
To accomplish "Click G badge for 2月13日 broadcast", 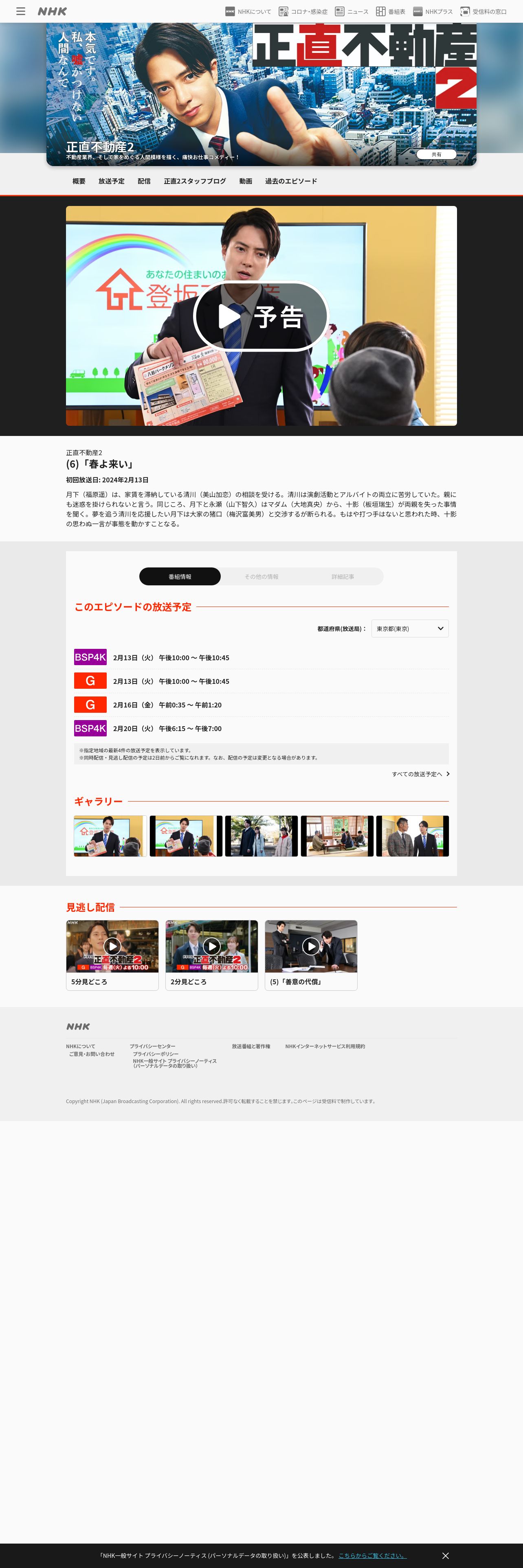I will 90,681.
